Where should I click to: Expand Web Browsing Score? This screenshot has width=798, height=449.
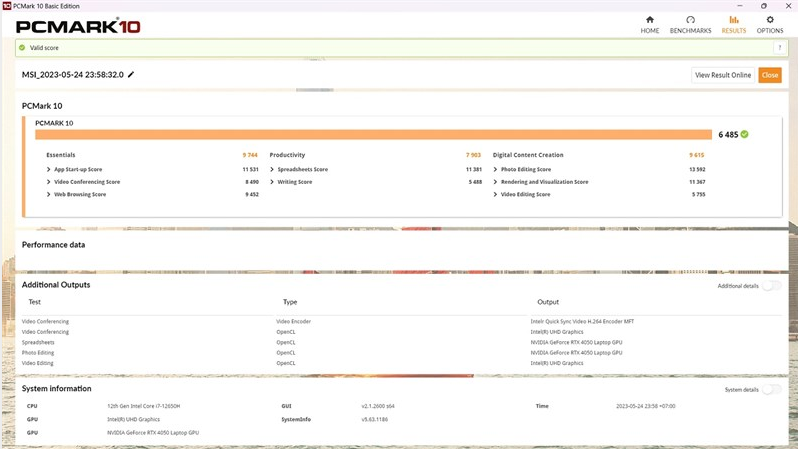48,194
